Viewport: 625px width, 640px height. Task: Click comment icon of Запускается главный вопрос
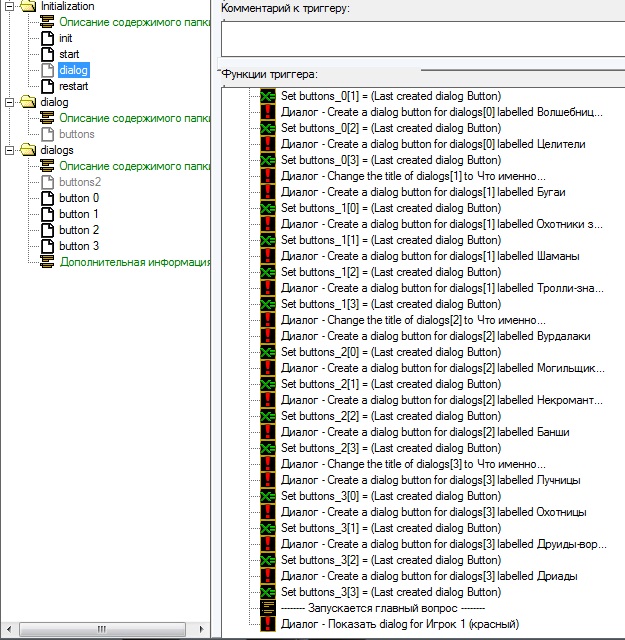[x=268, y=608]
